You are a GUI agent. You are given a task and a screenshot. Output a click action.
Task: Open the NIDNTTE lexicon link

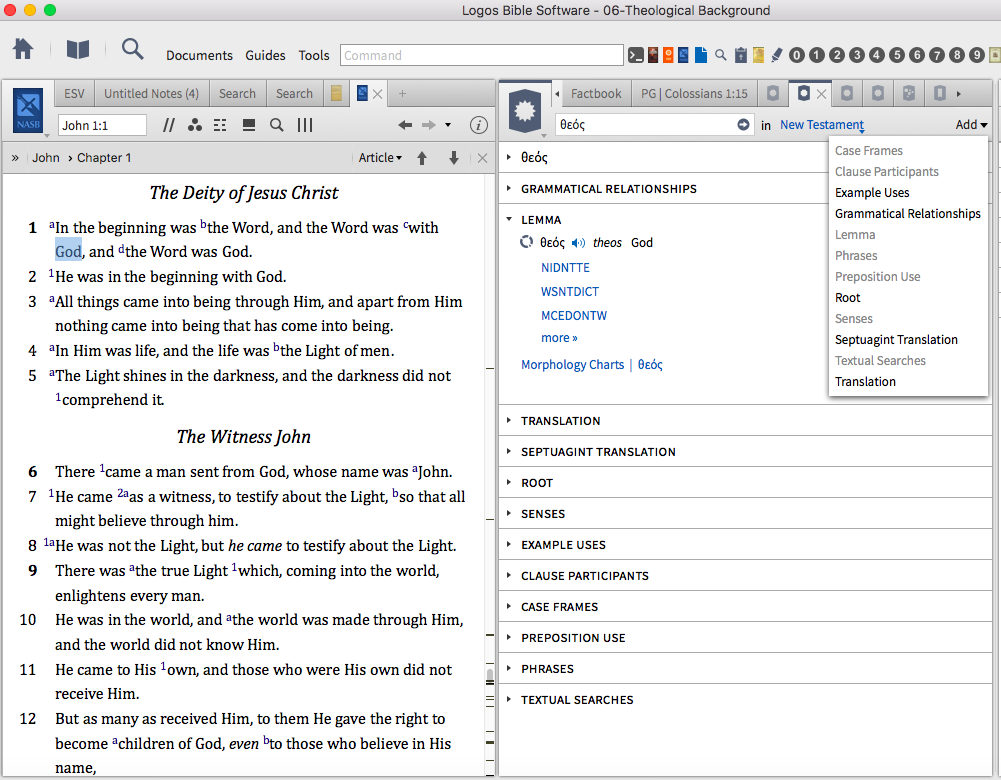pos(565,267)
